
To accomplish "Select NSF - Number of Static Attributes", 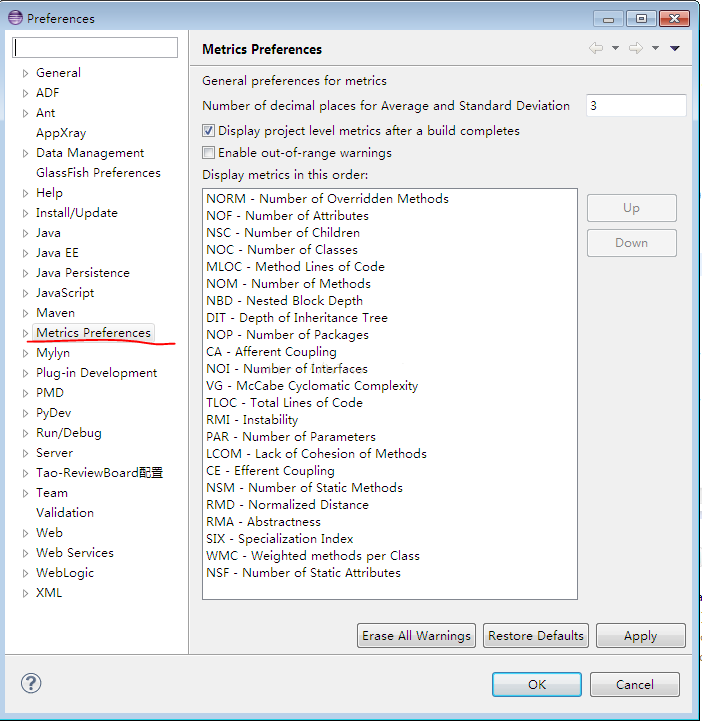I will (303, 573).
